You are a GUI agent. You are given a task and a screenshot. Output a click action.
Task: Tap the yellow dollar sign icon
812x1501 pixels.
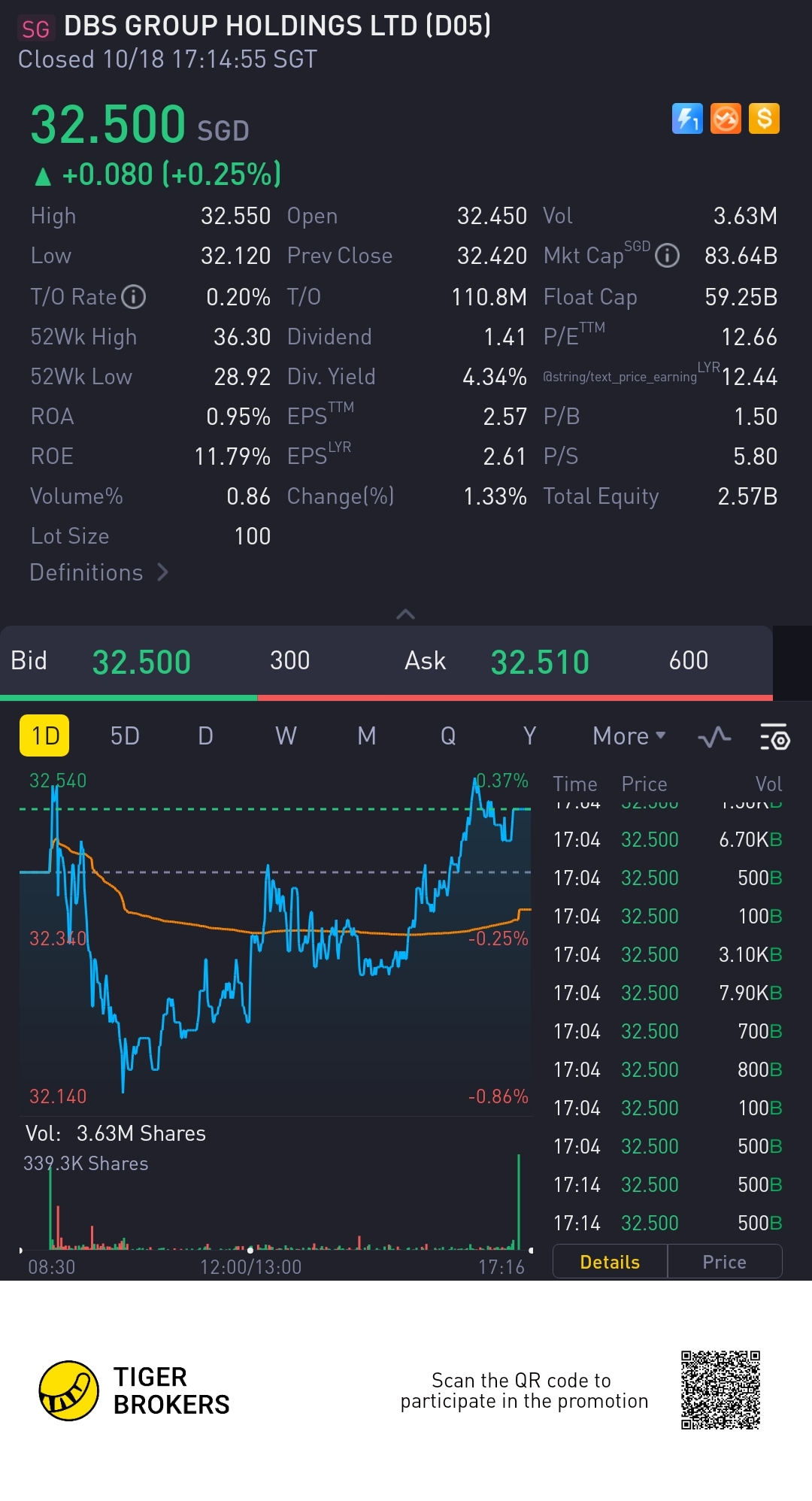(764, 119)
